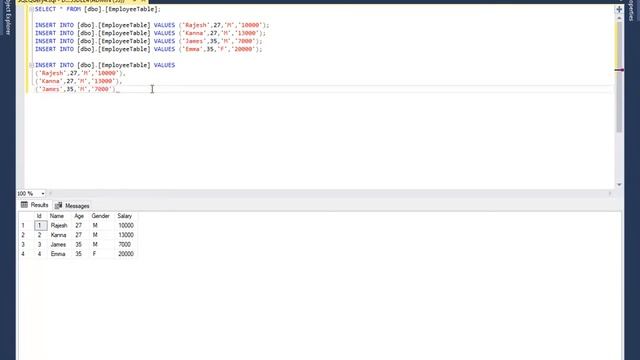The height and width of the screenshot is (360, 640).
Task: Click the ('Rajesh',27,'M','10000'), values line
Action: pos(80,73)
